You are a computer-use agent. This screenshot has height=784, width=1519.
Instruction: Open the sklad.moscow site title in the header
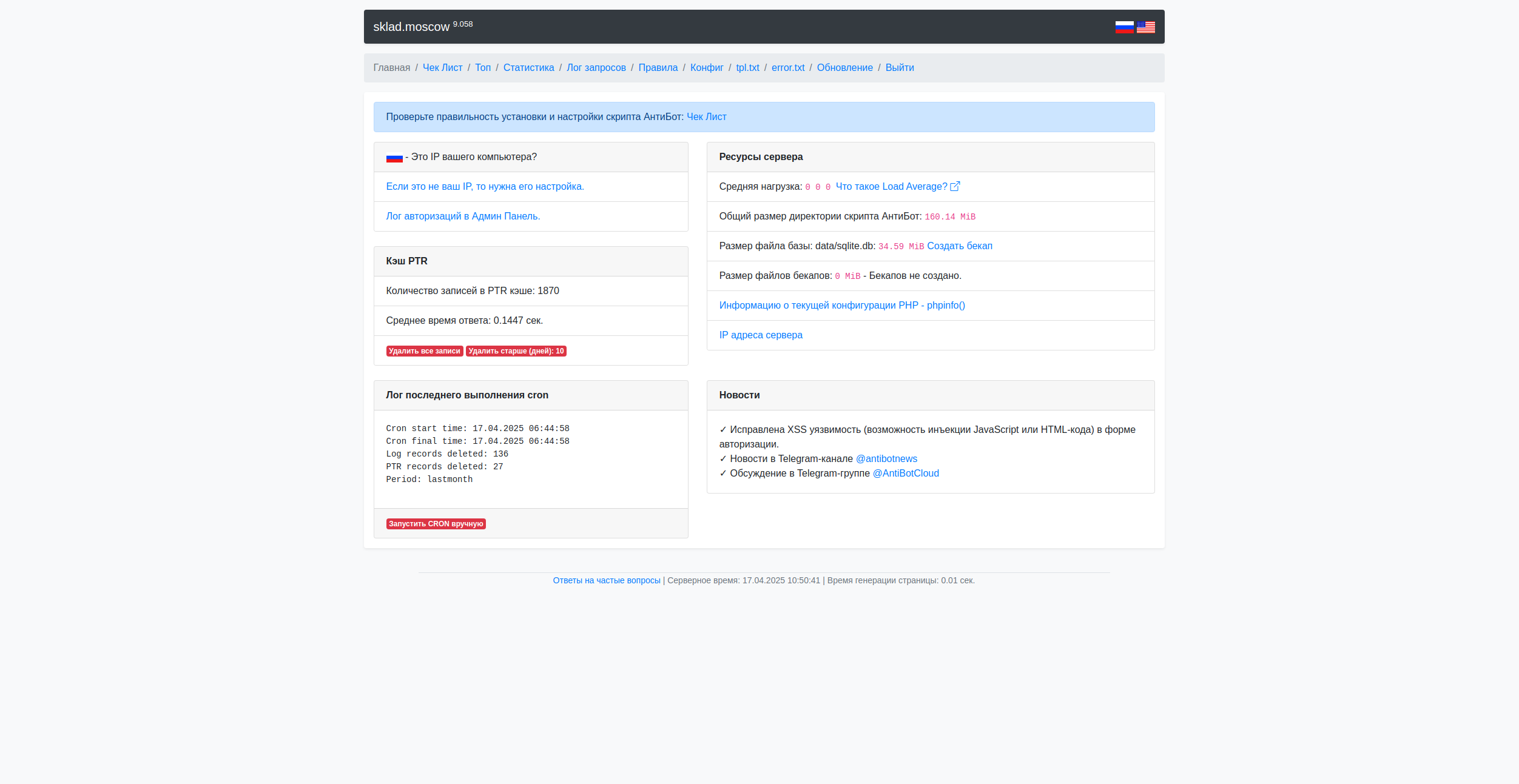(411, 27)
